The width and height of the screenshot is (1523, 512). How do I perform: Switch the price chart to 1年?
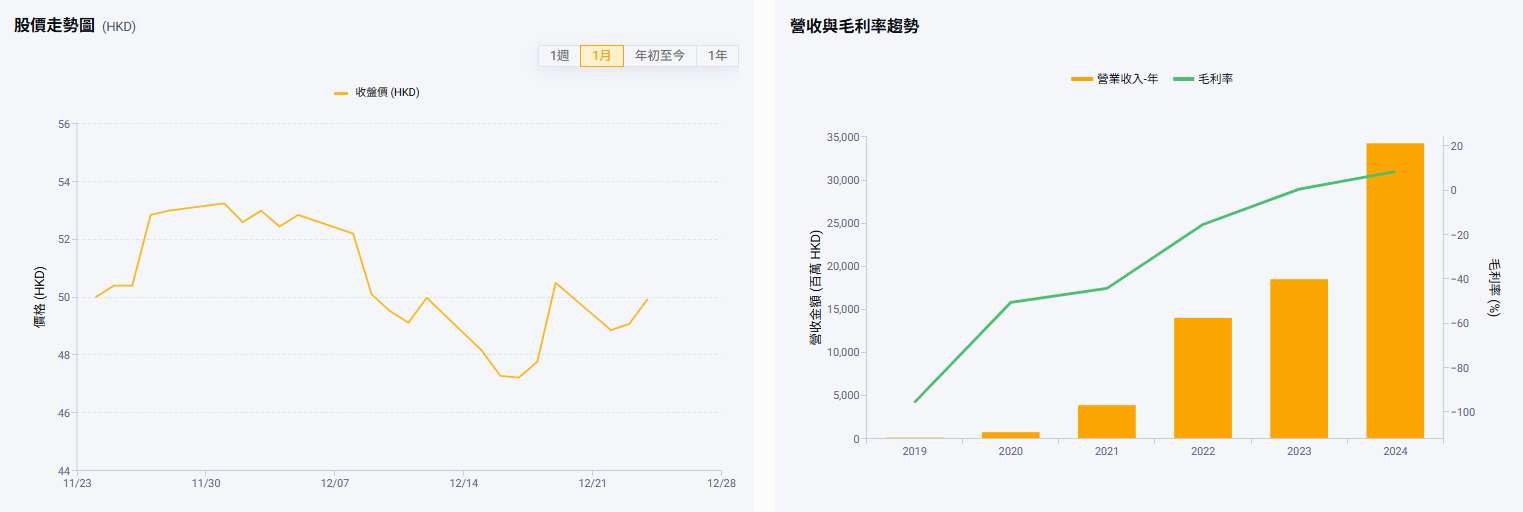(717, 56)
